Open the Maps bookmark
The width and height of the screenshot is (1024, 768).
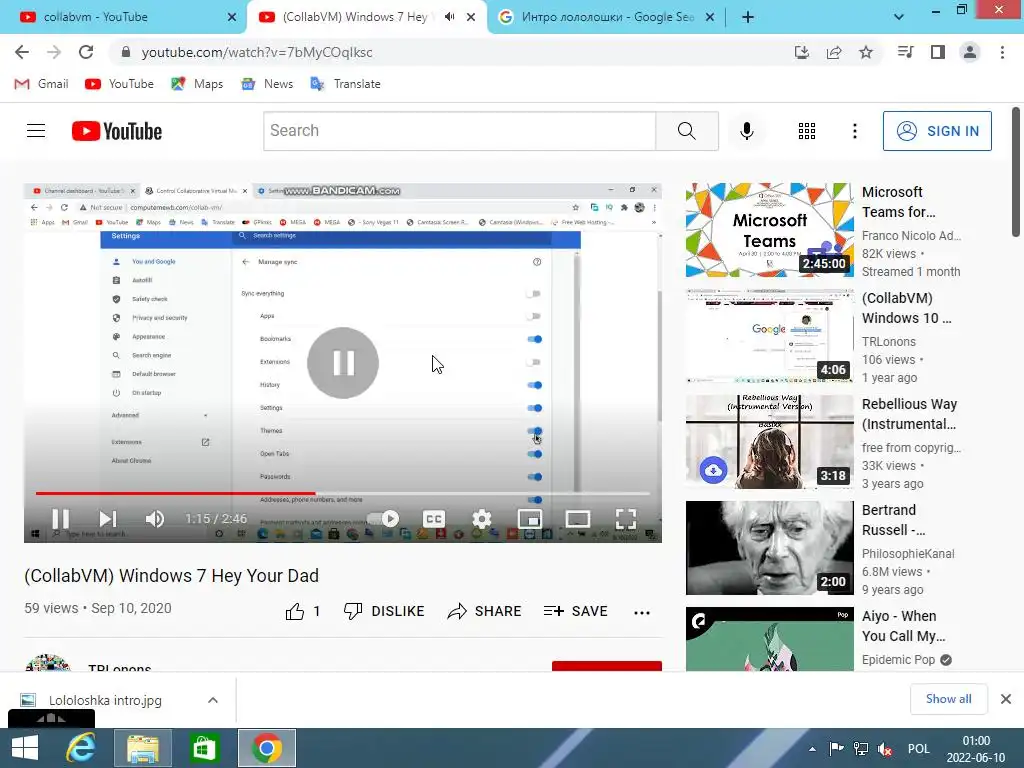197,84
